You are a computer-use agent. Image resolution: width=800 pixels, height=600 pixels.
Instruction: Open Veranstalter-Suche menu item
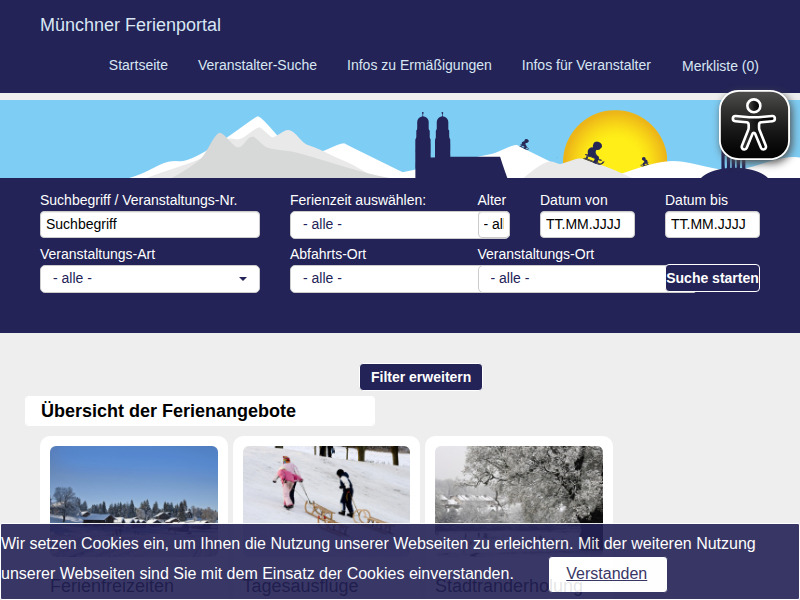257,65
